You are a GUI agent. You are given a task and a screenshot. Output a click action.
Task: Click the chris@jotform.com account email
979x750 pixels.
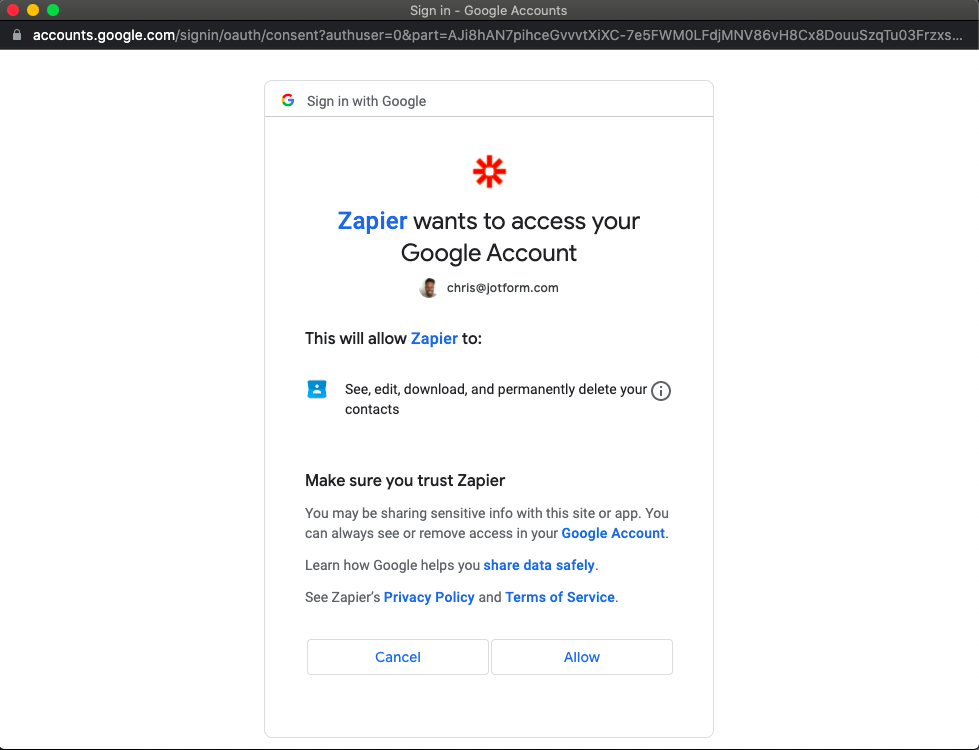click(x=502, y=288)
